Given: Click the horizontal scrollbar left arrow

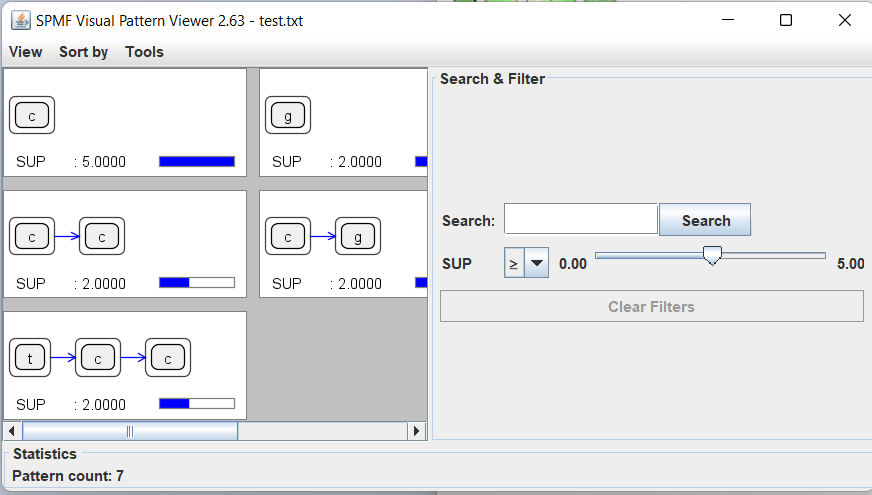Looking at the screenshot, I should [x=12, y=431].
